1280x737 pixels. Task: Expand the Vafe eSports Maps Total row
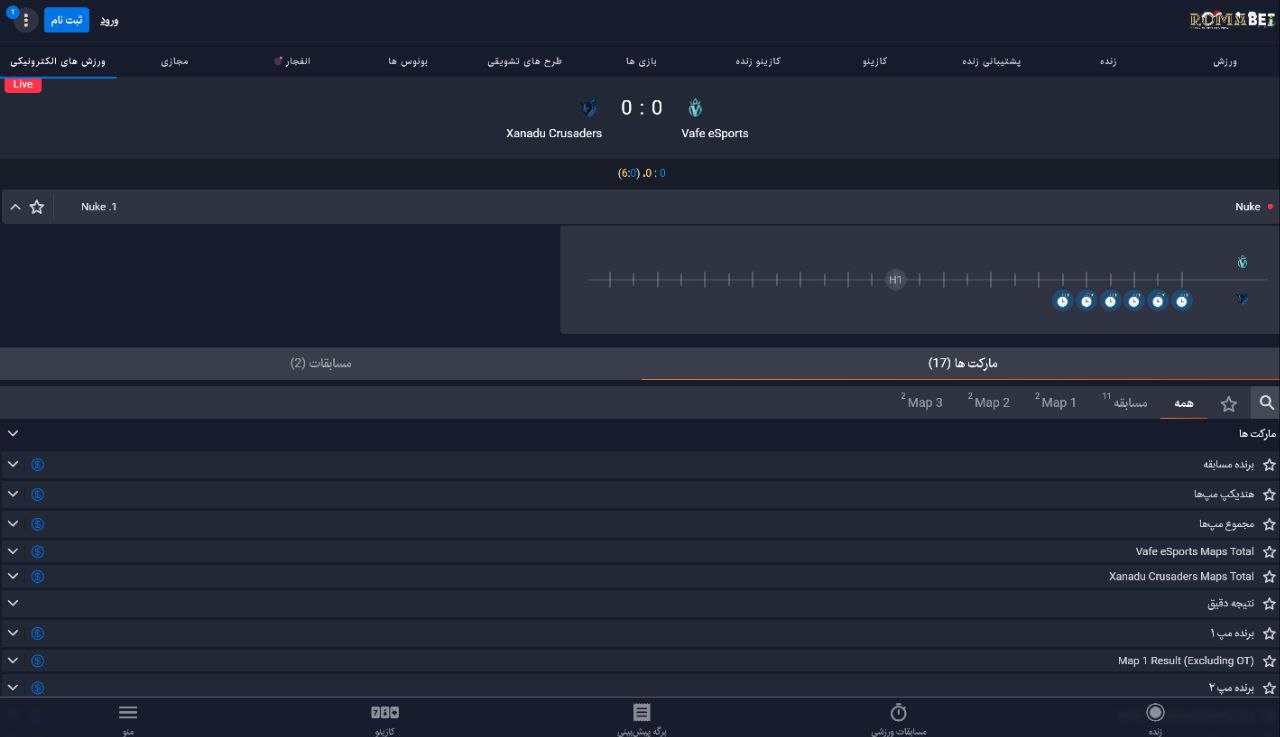(x=13, y=552)
